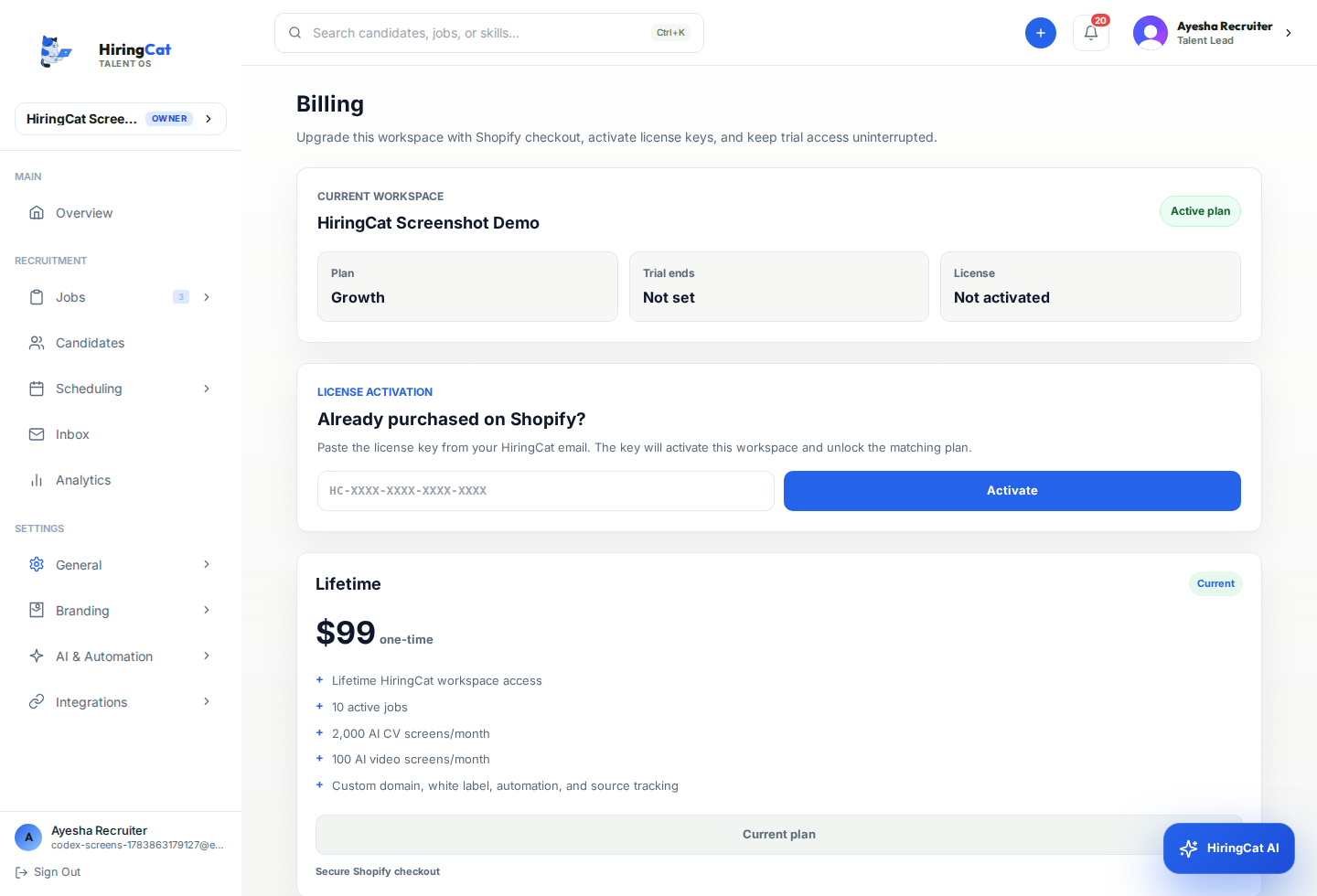Open the HiringCat AI assistant
The width and height of the screenshot is (1317, 896).
(x=1229, y=848)
